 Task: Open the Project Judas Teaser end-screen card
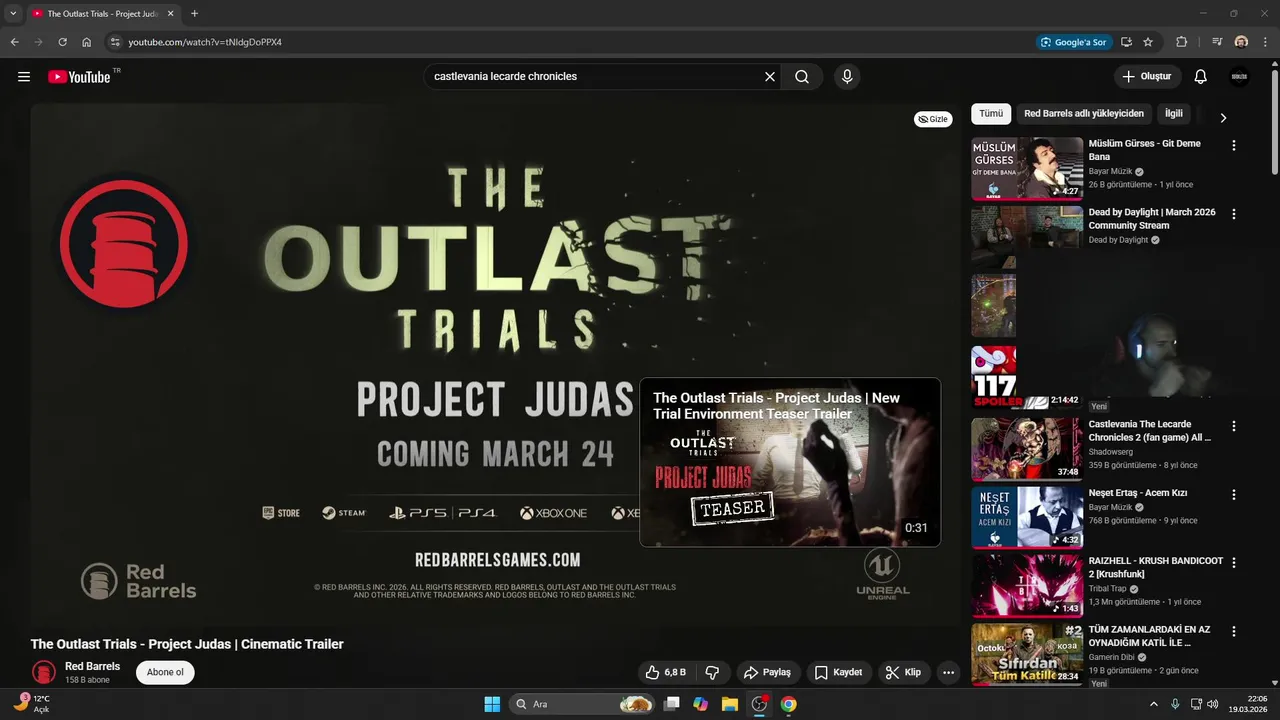[x=790, y=462]
